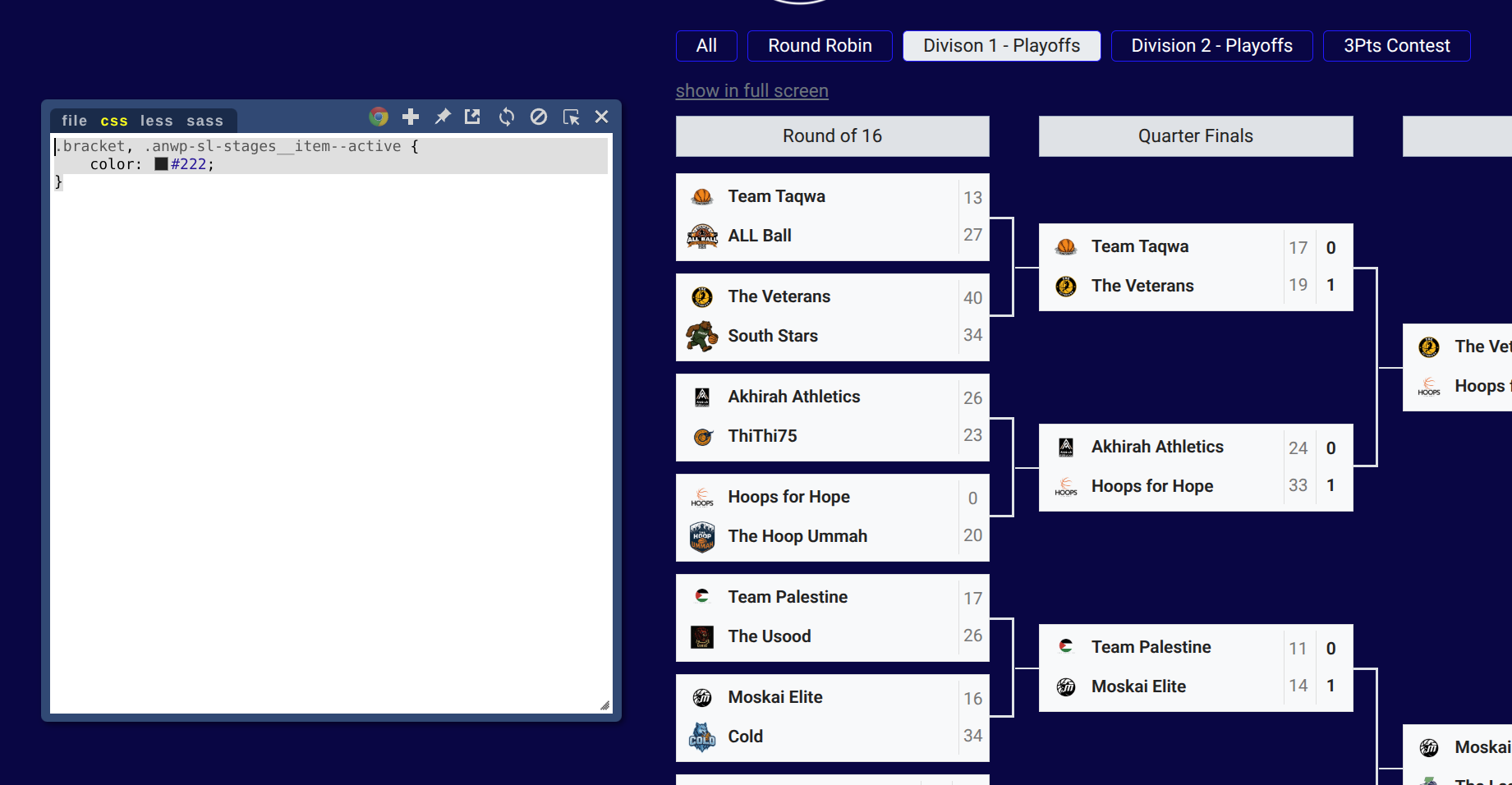1512x785 pixels.
Task: Close the CSS editor panel
Action: tap(602, 117)
